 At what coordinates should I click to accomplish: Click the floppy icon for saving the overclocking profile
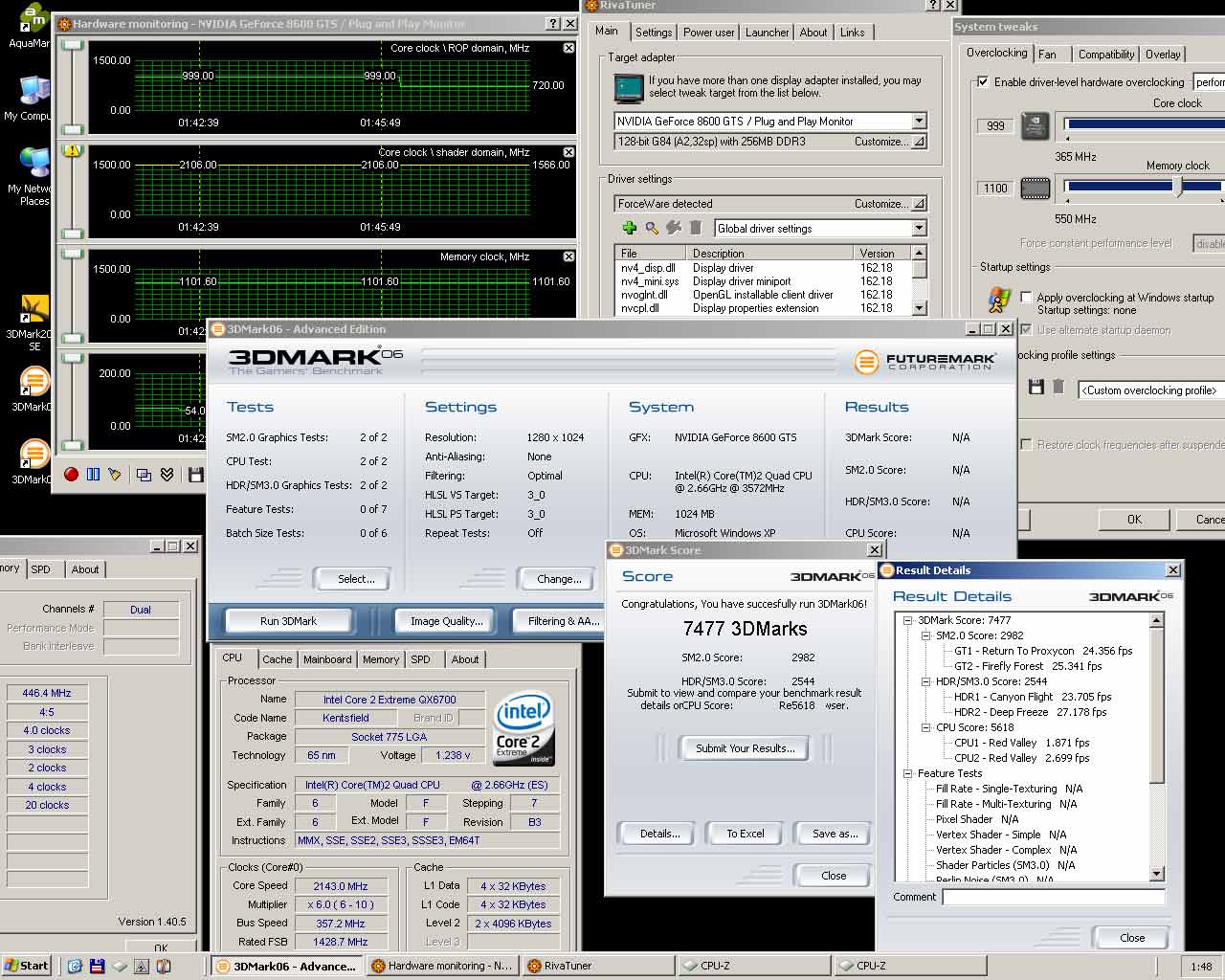[x=1036, y=387]
